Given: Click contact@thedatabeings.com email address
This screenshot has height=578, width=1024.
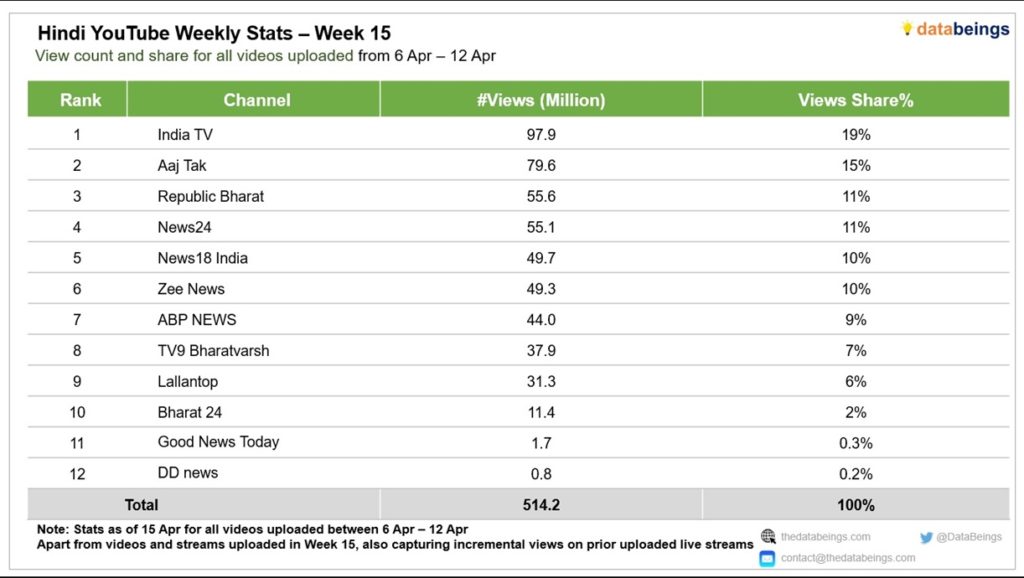Looking at the screenshot, I should point(848,558).
